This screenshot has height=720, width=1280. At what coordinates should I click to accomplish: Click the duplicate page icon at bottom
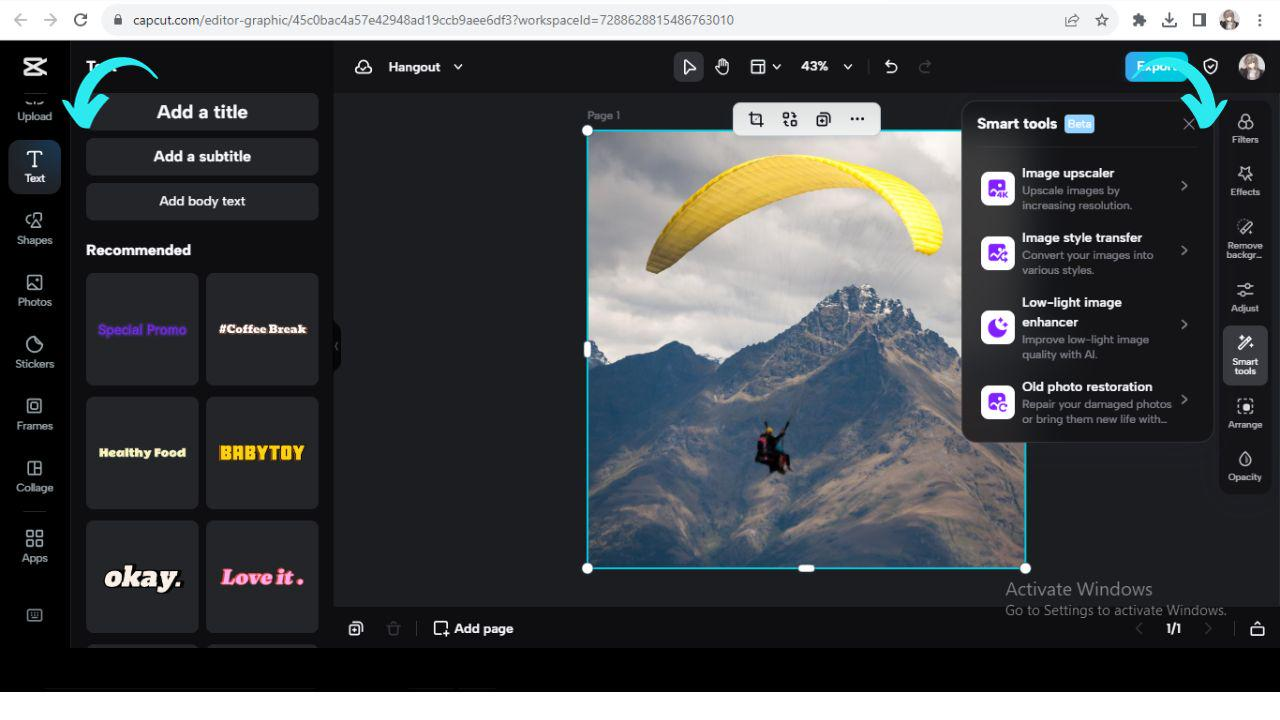(x=356, y=629)
